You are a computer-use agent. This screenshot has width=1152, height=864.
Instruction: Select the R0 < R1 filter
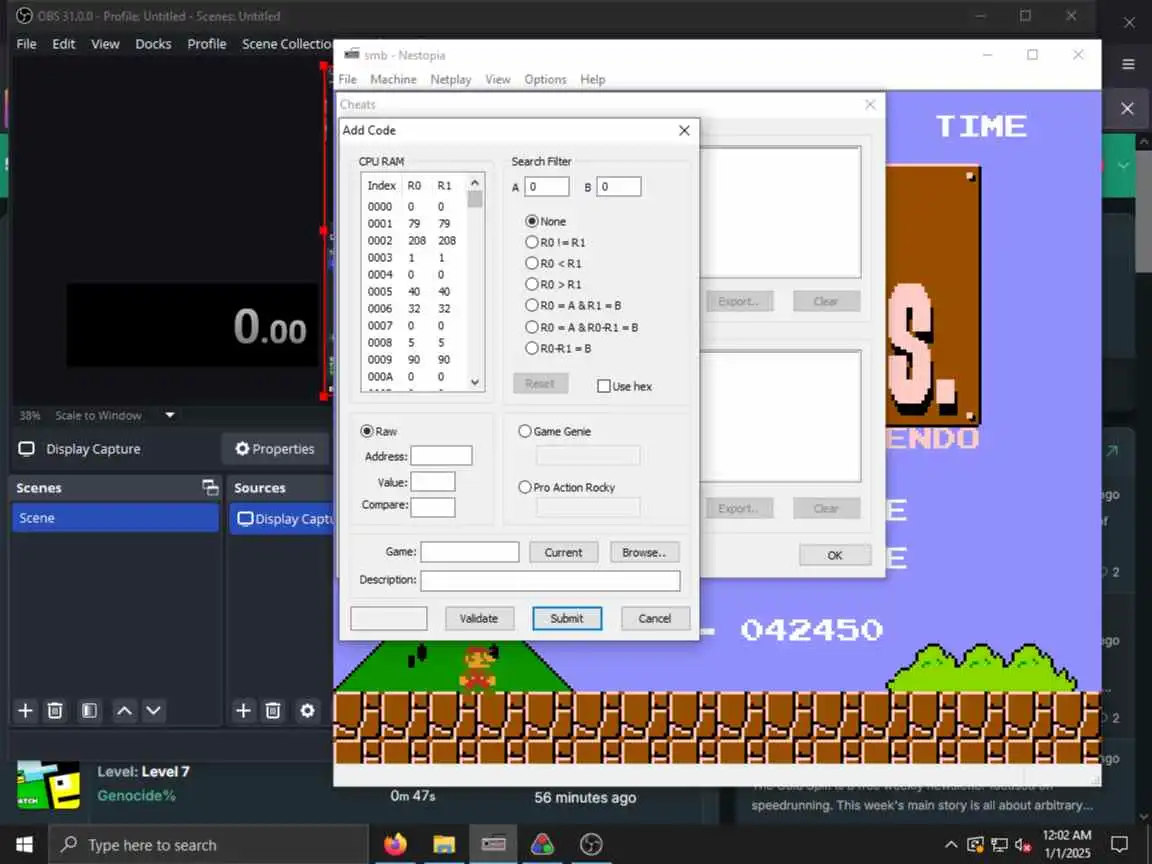coord(553,263)
